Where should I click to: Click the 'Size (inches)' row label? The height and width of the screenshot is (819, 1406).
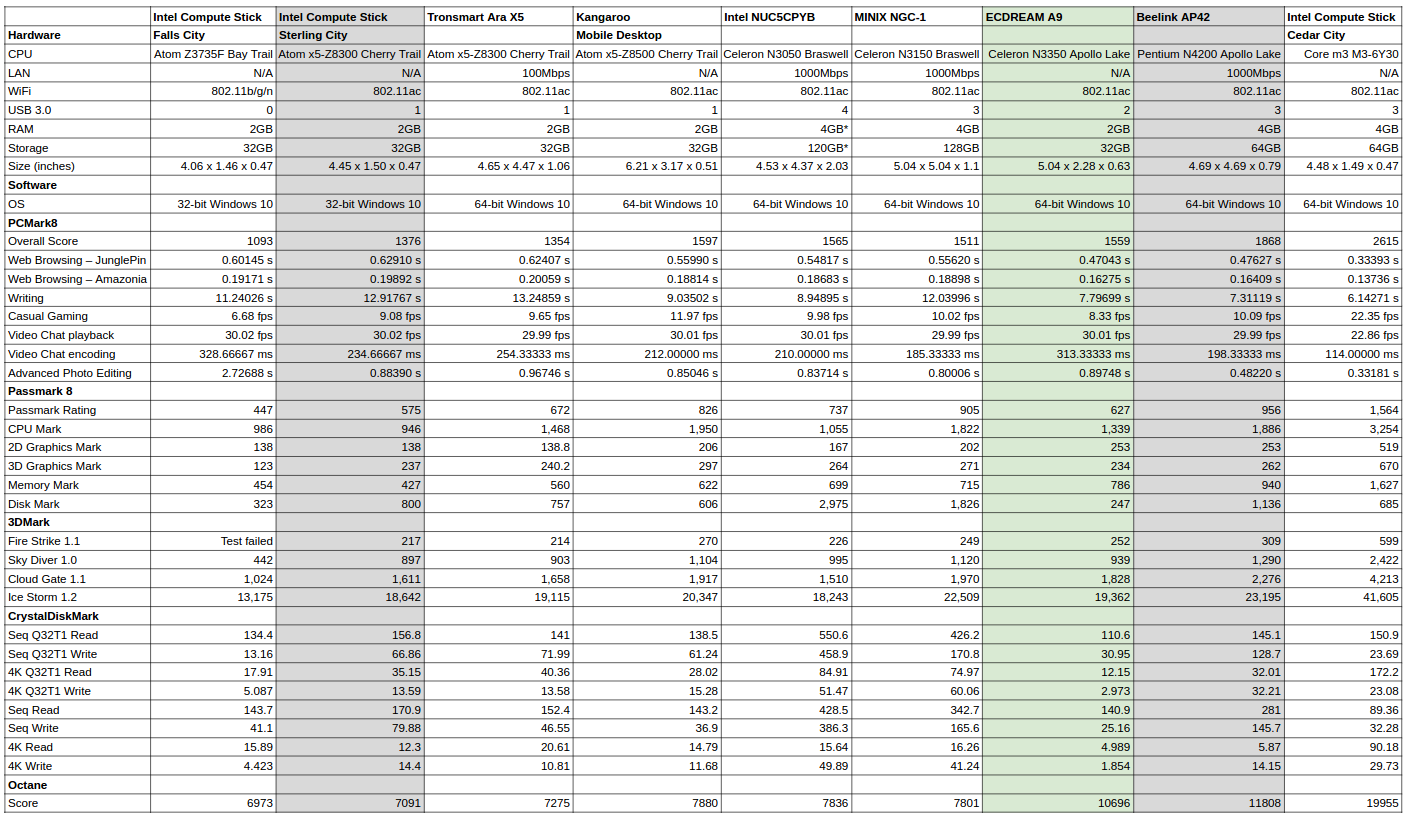point(78,166)
